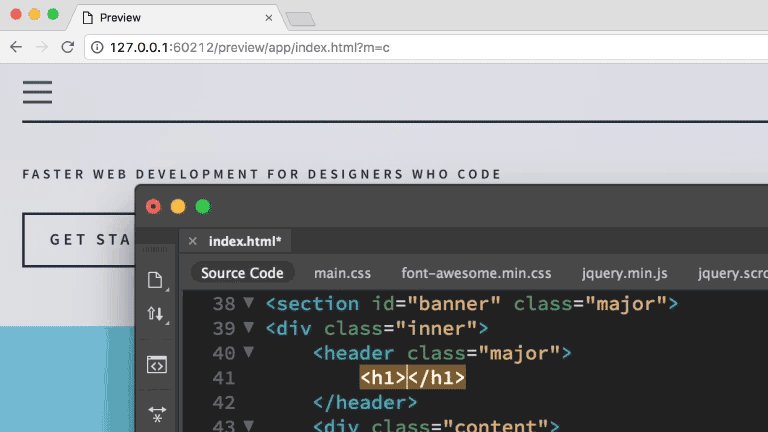Close the Preview browser tab

click(269, 18)
